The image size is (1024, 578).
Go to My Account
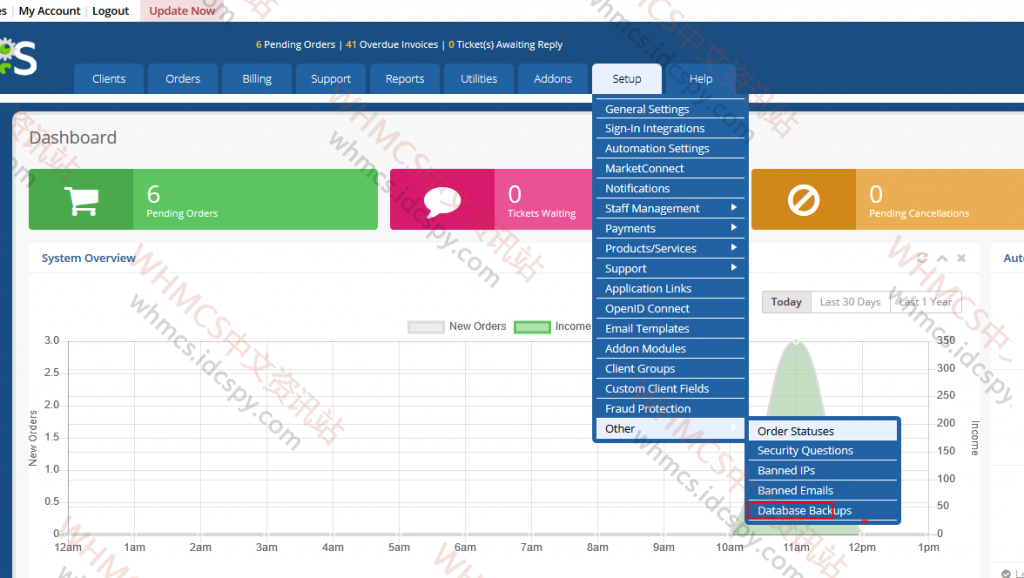point(50,11)
